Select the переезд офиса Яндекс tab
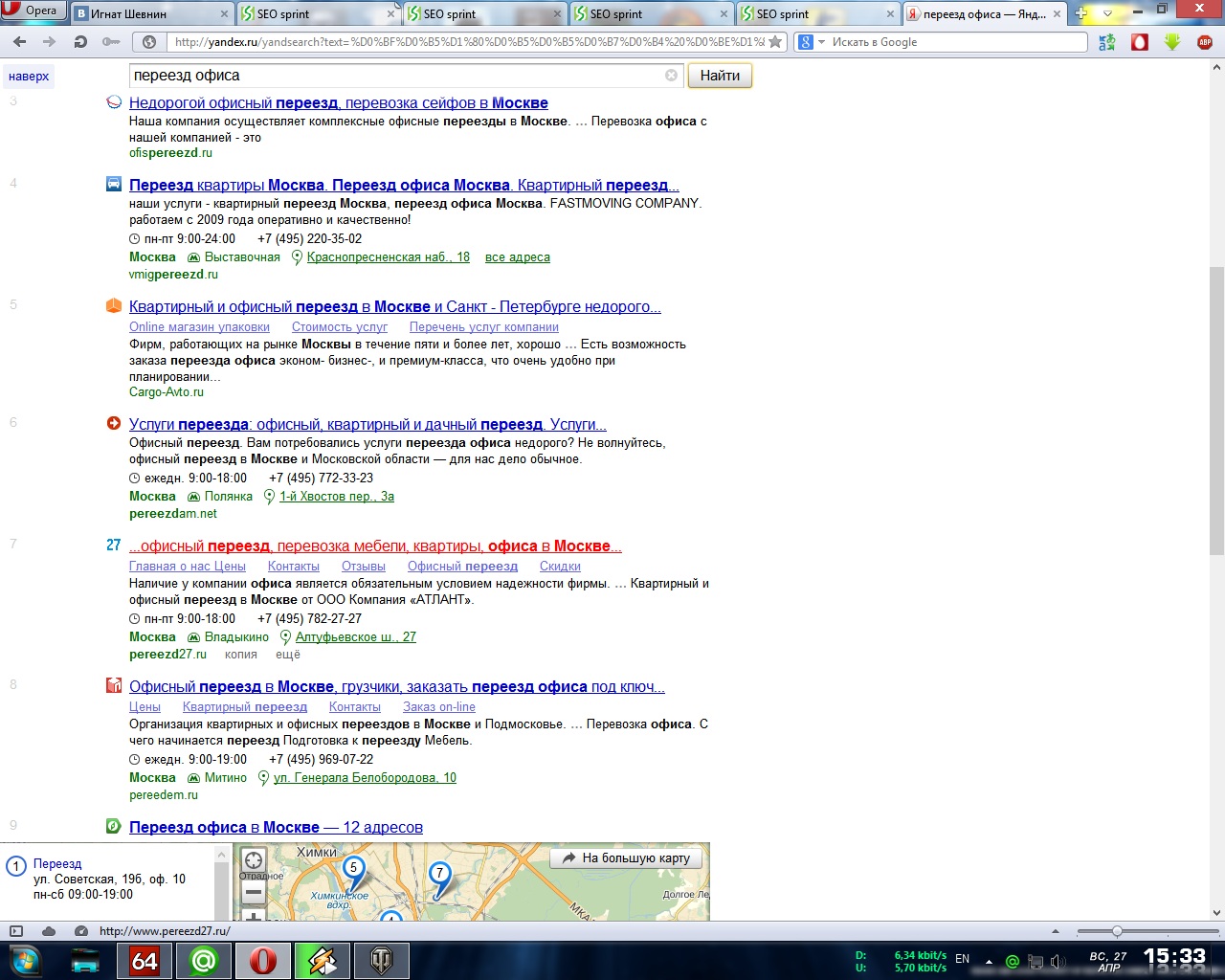The width and height of the screenshot is (1225, 980). pos(985,13)
